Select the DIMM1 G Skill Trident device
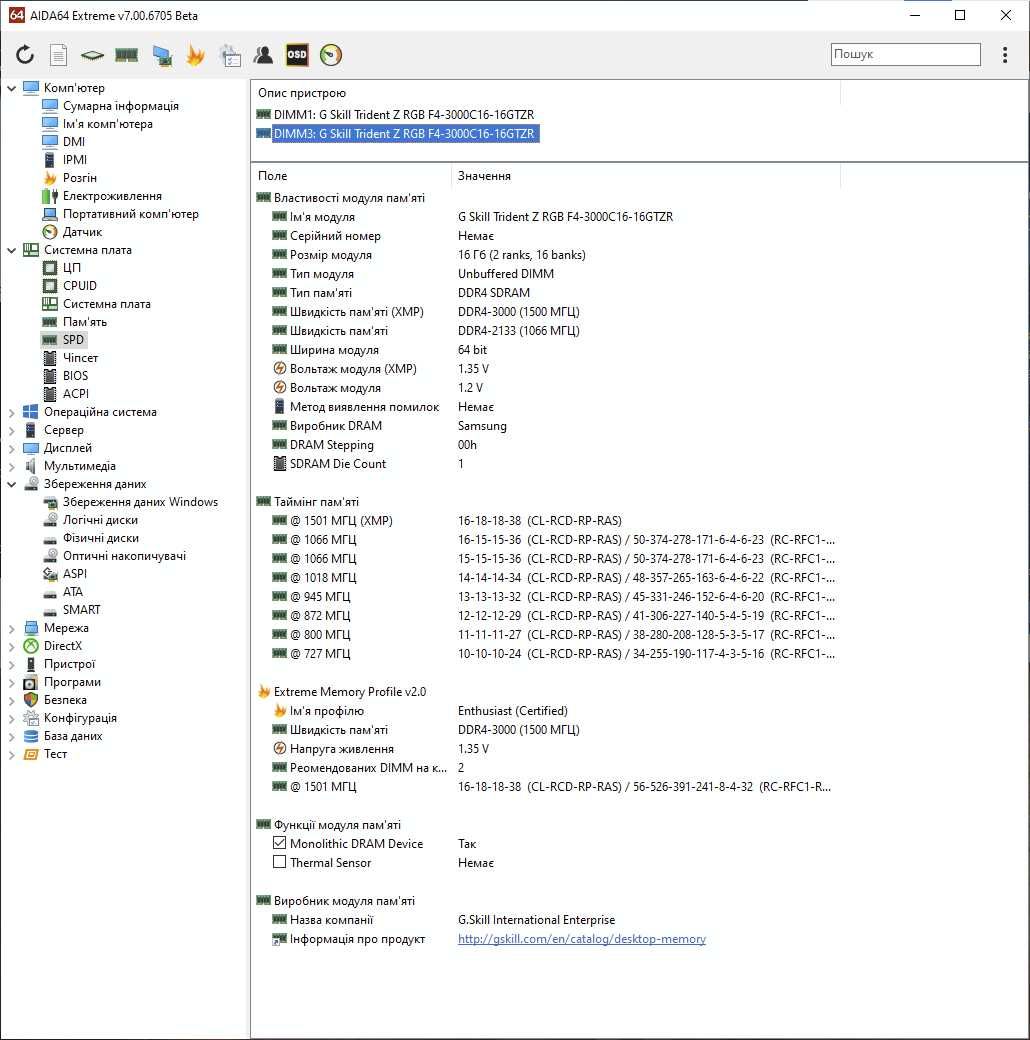Viewport: 1030px width, 1040px height. tap(403, 115)
